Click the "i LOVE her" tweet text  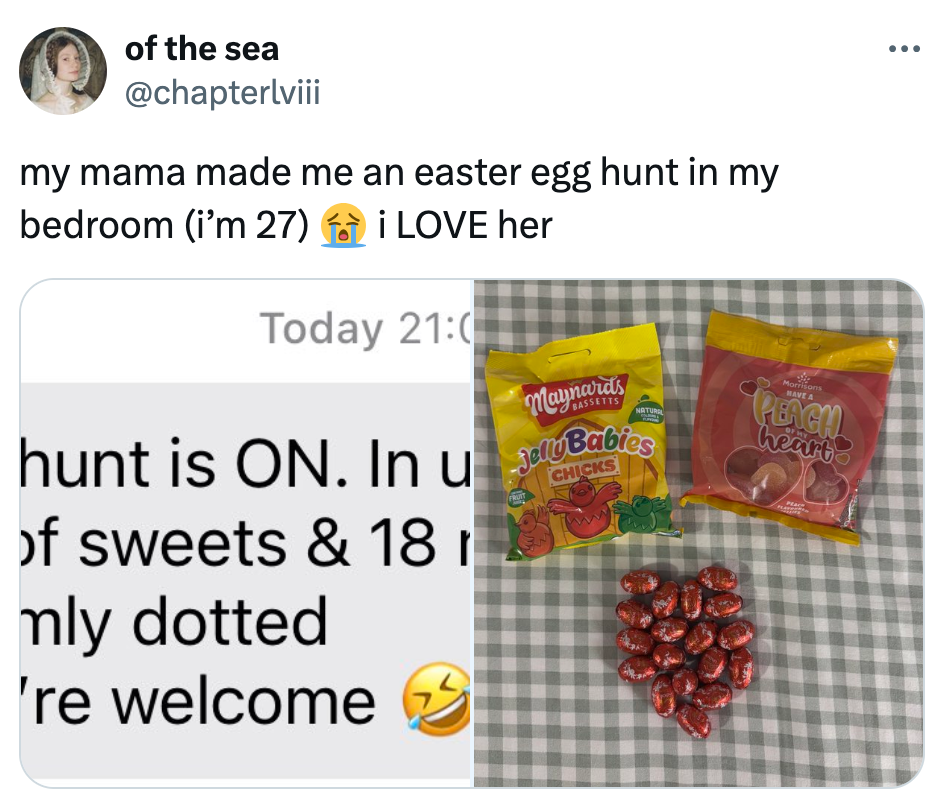[466, 225]
